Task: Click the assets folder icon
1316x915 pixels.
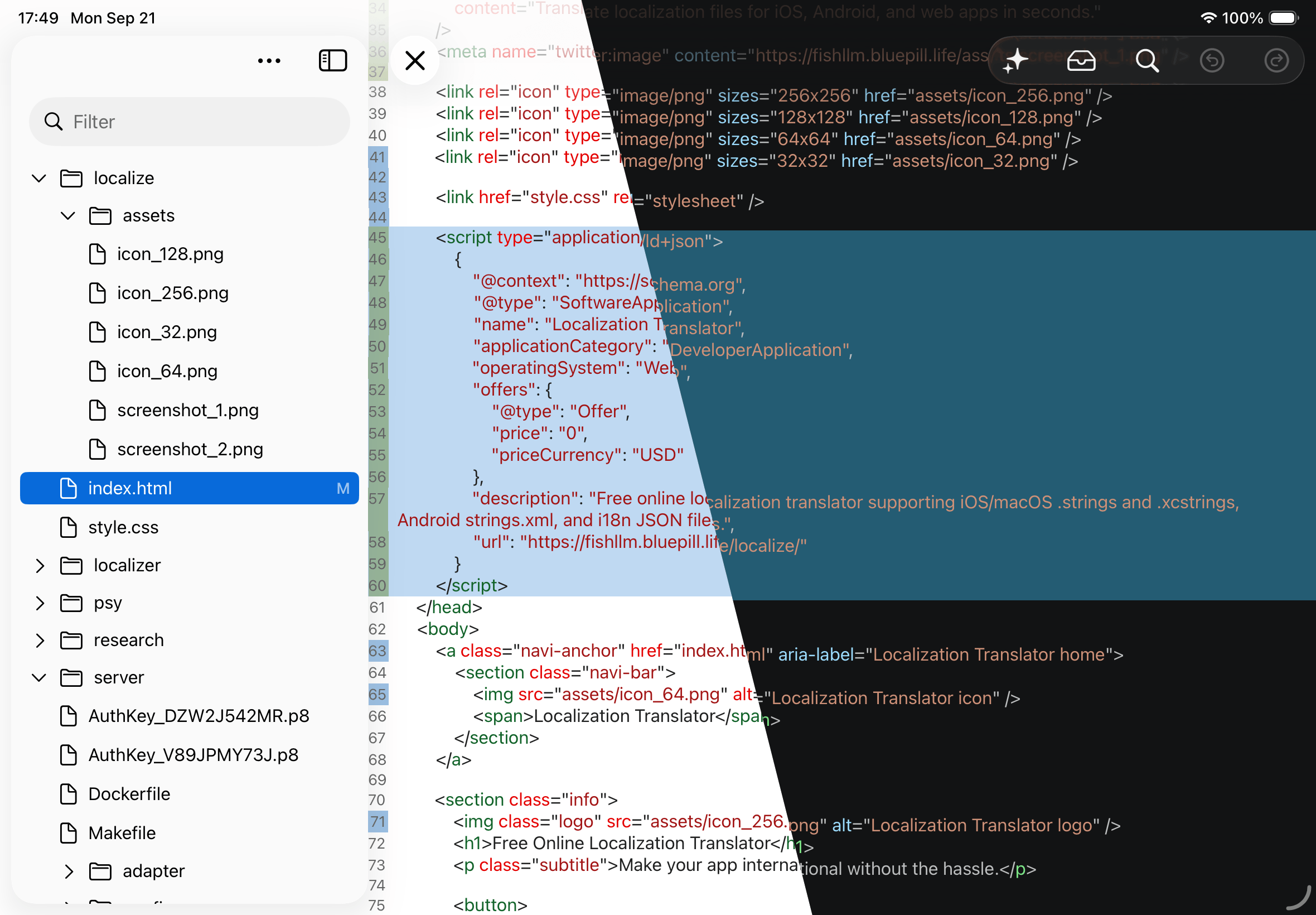Action: [x=100, y=215]
